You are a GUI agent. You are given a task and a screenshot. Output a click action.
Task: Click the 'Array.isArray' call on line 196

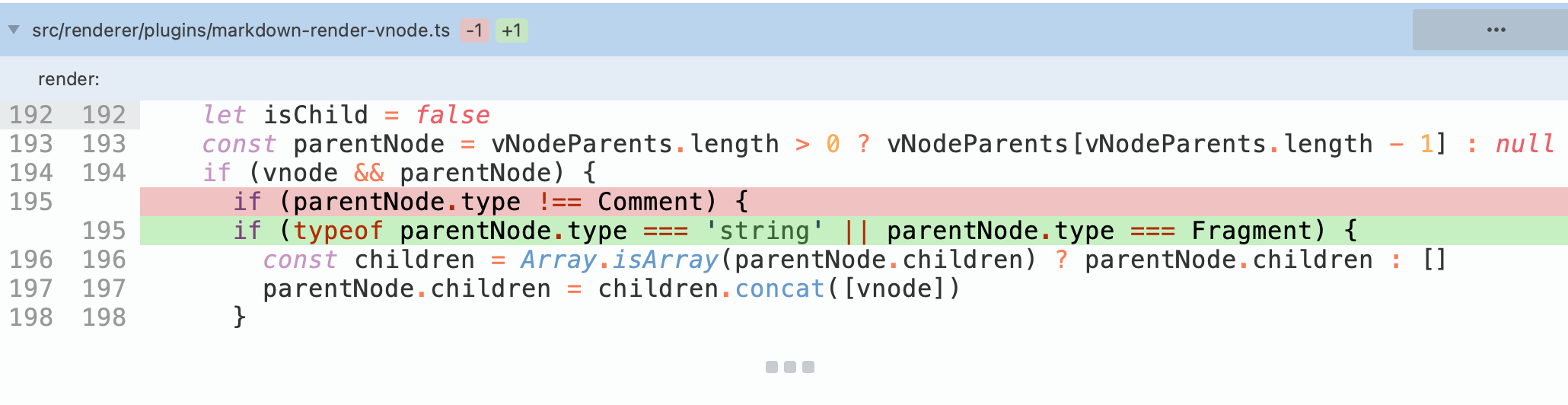coord(620,260)
